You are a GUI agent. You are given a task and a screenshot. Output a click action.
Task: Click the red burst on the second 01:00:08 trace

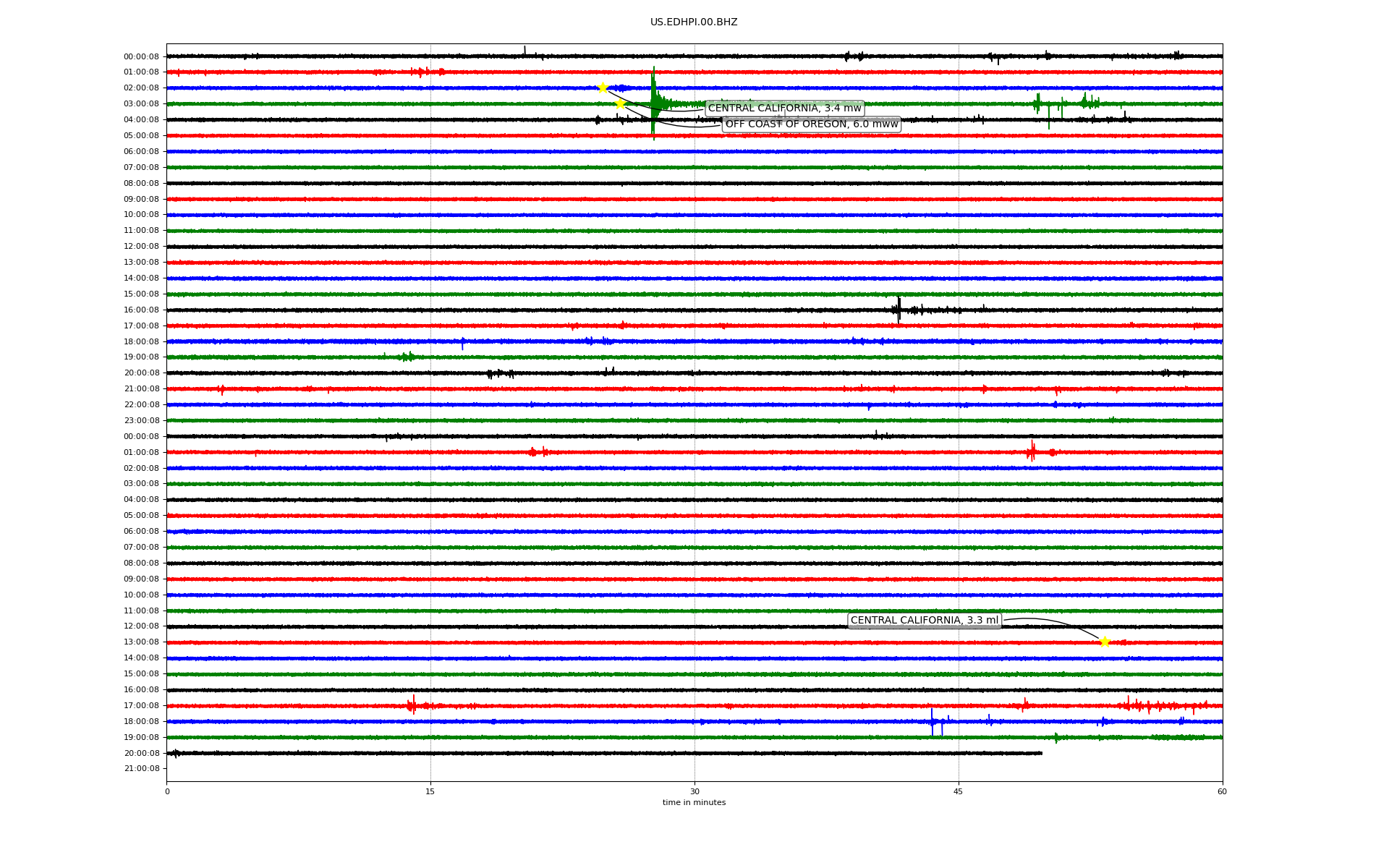point(1031,452)
